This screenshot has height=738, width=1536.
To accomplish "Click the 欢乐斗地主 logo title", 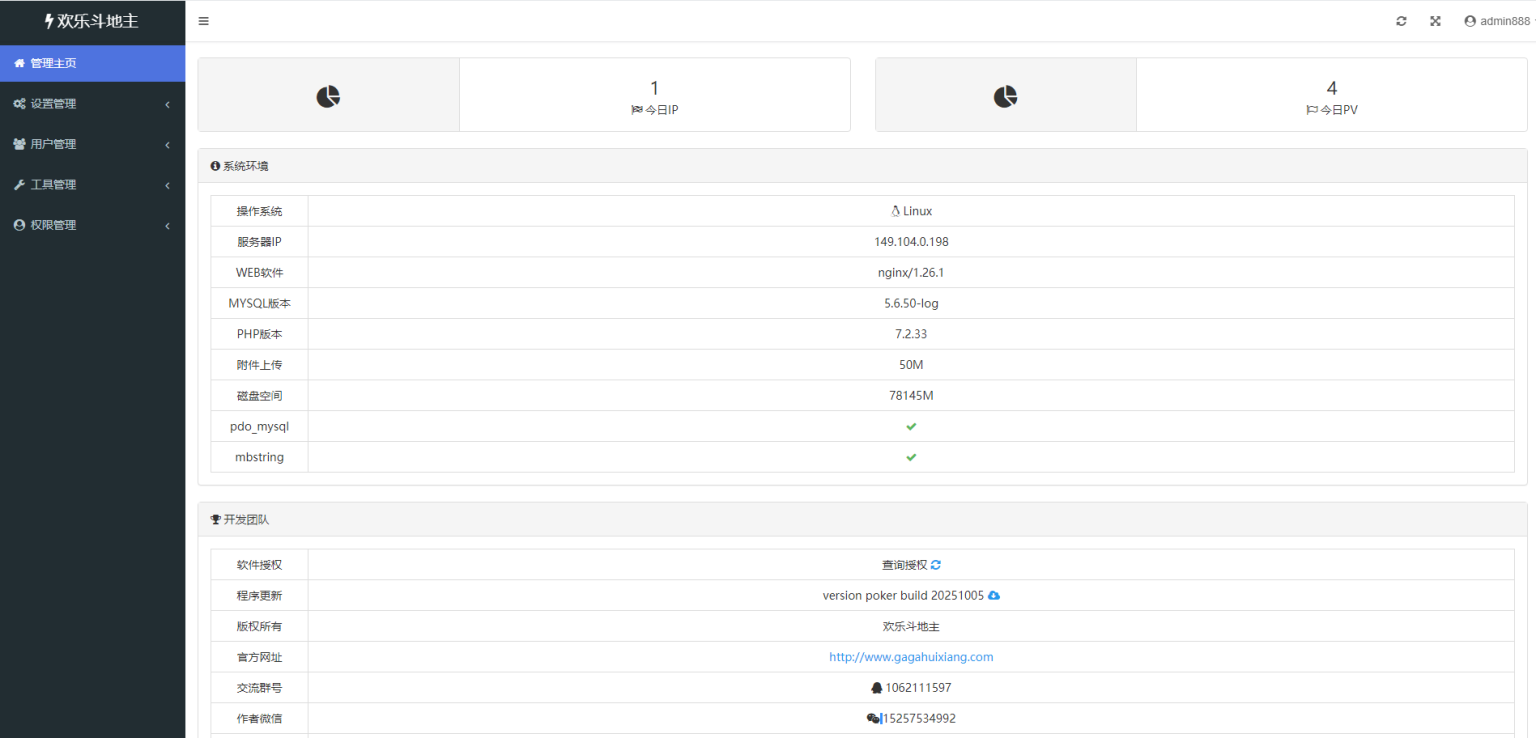I will [92, 21].
